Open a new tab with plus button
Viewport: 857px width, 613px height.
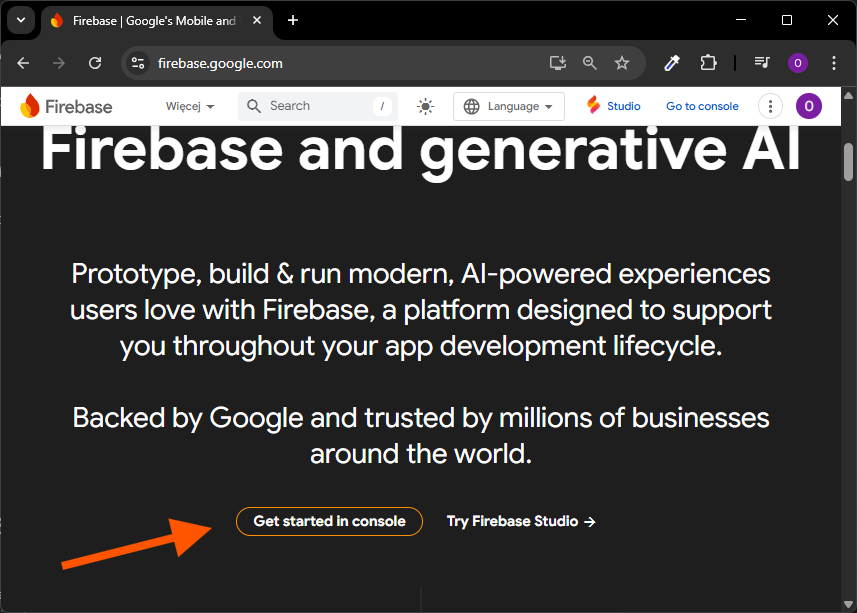pos(293,21)
